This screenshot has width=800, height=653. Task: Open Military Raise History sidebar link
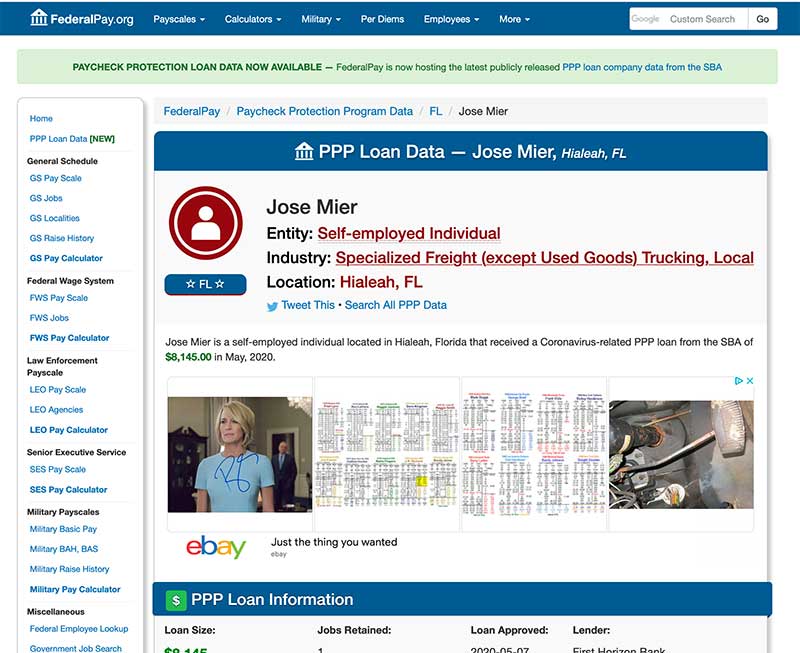[69, 569]
